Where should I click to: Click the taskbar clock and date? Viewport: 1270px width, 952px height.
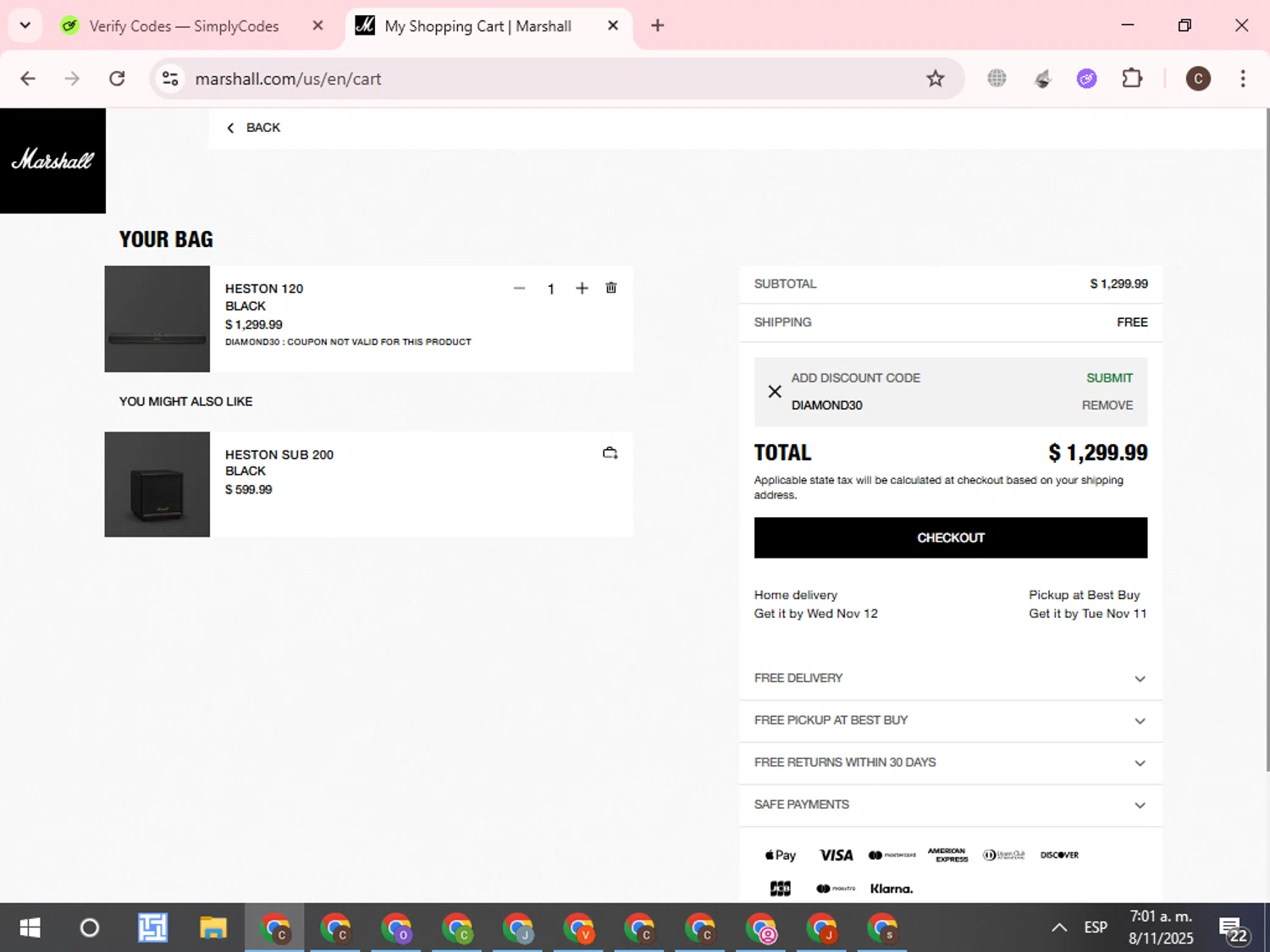click(1161, 927)
